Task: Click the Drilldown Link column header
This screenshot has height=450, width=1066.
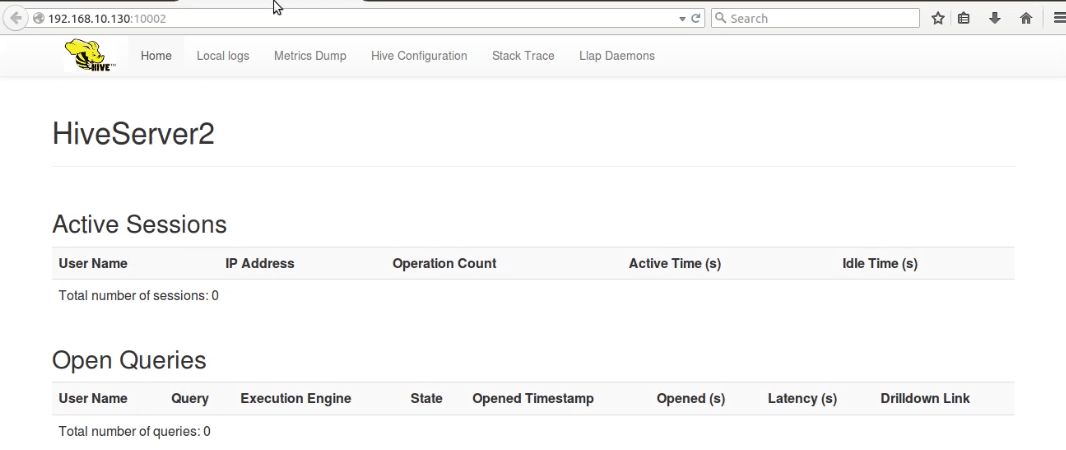Action: coord(925,398)
